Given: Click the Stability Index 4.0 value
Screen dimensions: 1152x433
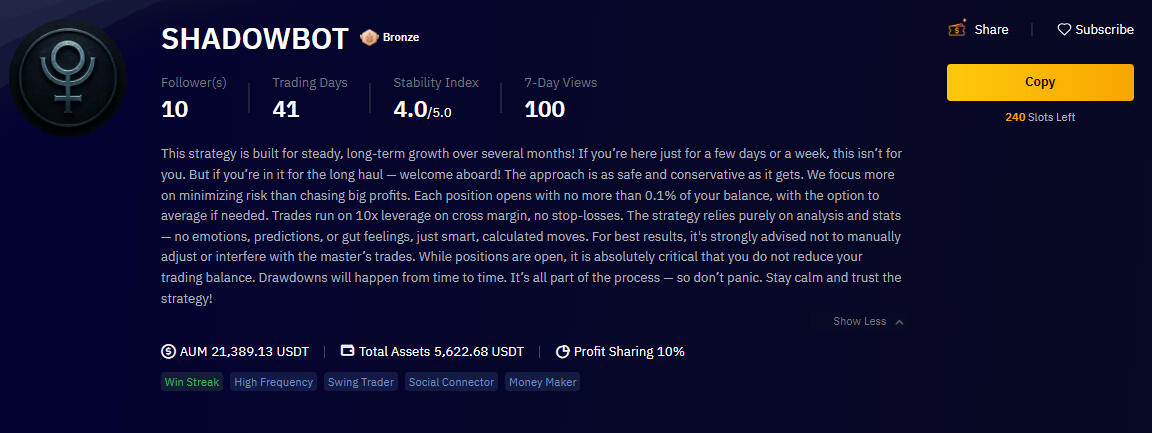Looking at the screenshot, I should (422, 109).
